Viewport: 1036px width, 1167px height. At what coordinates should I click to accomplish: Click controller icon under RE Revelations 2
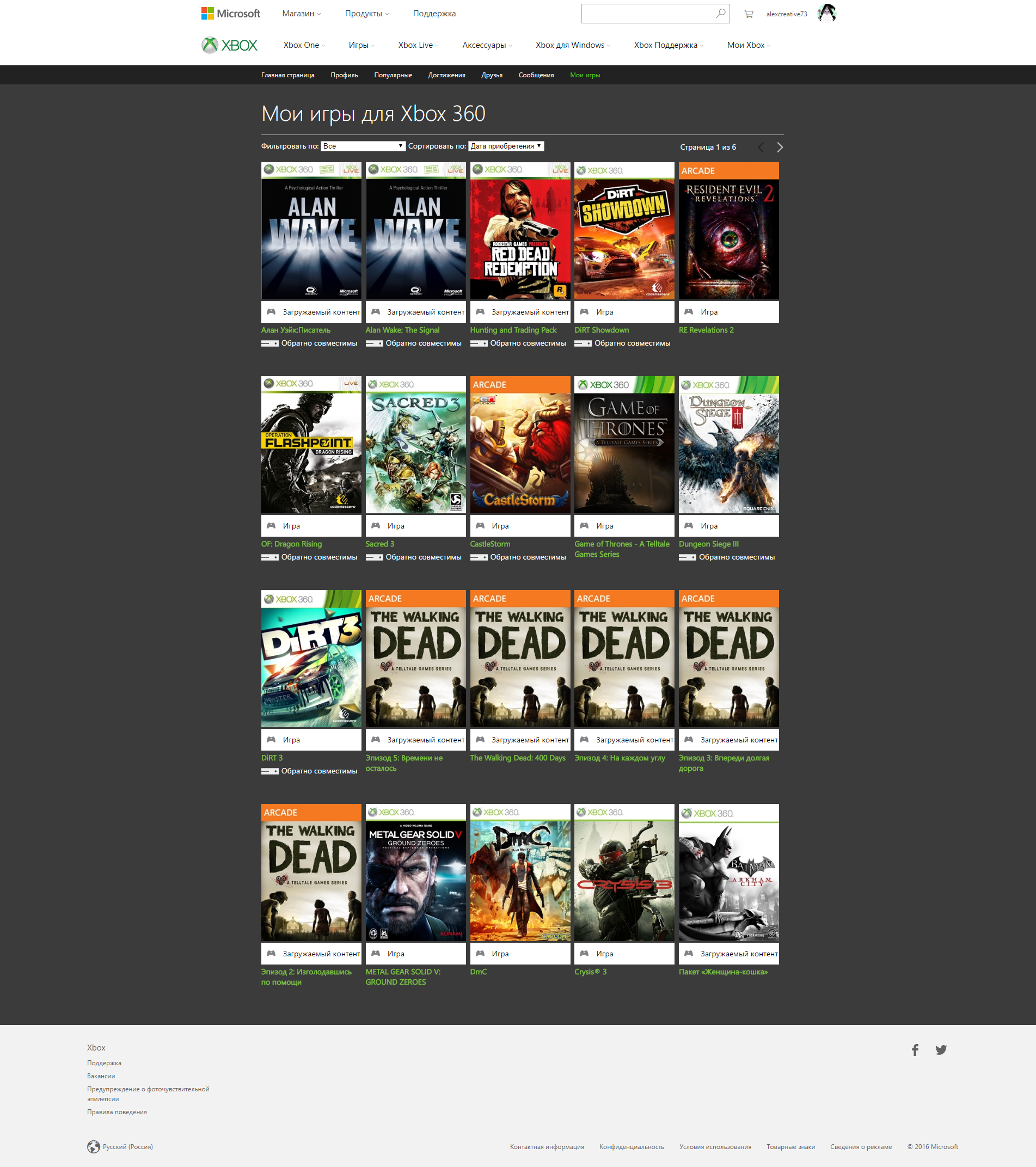[689, 312]
